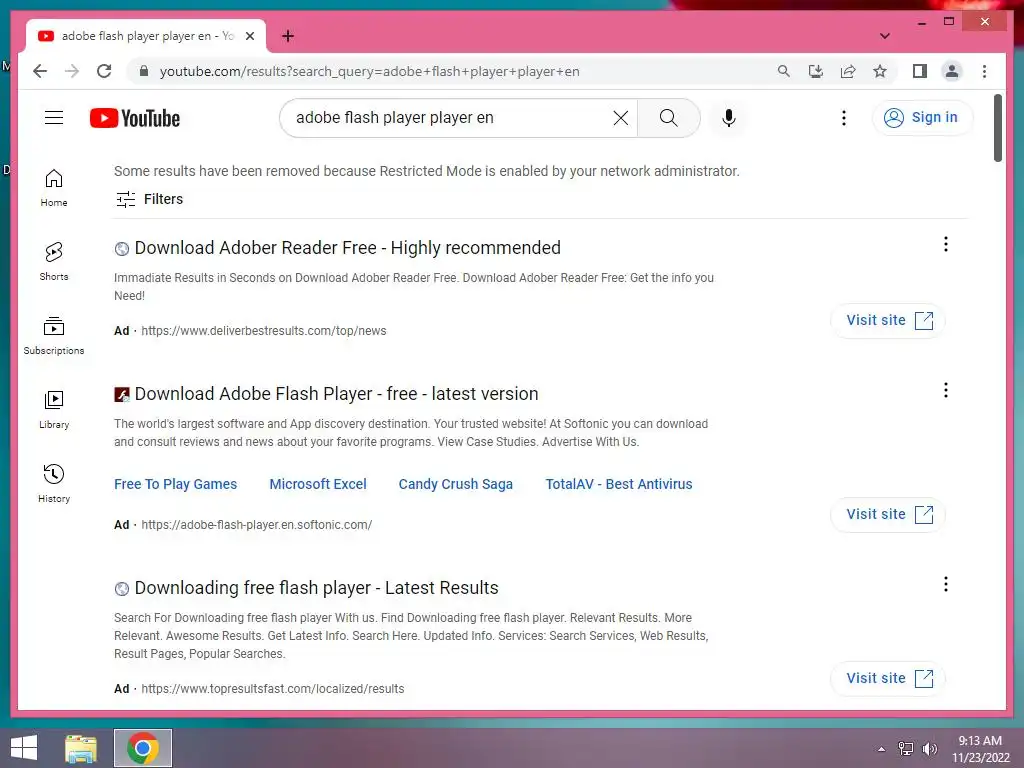Visit site for Adober Reader ad
This screenshot has width=1024, height=768.
click(x=888, y=321)
